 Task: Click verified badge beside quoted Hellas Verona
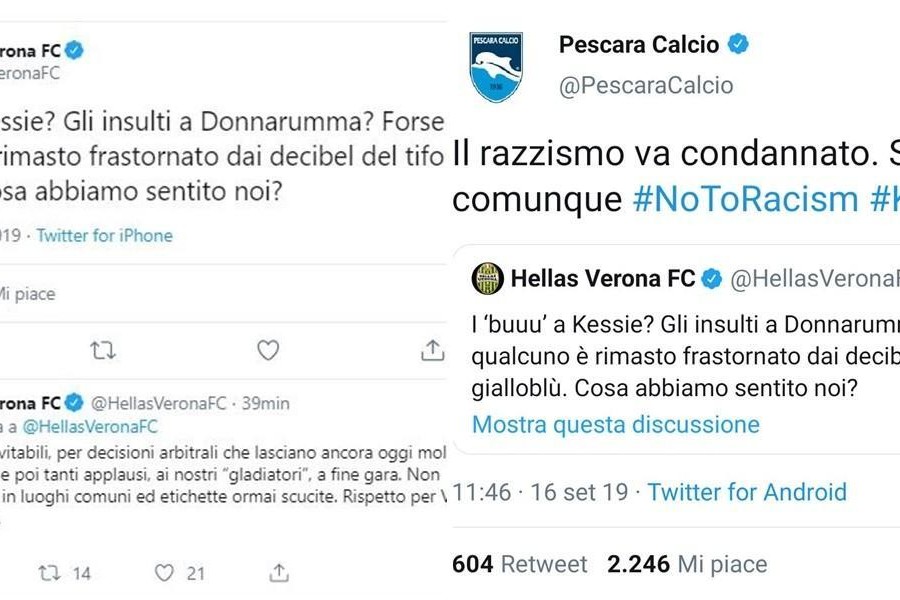point(712,279)
